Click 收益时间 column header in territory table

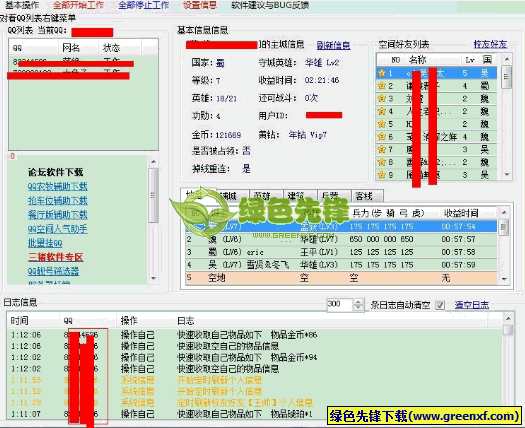click(461, 213)
